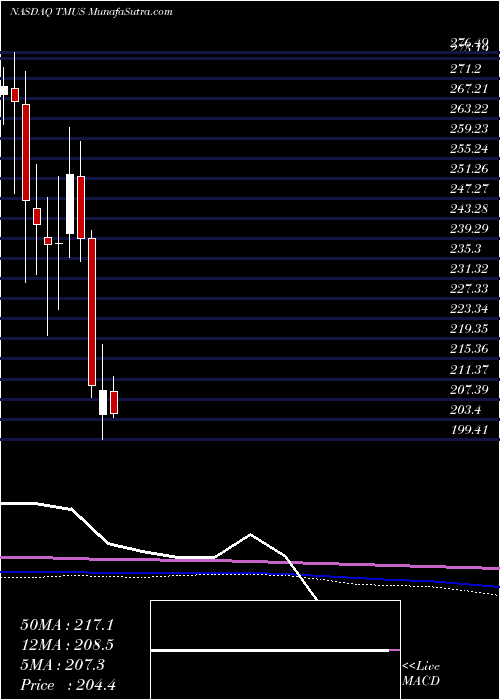
Task: Select the 199.41 price axis label
Action: tap(468, 430)
